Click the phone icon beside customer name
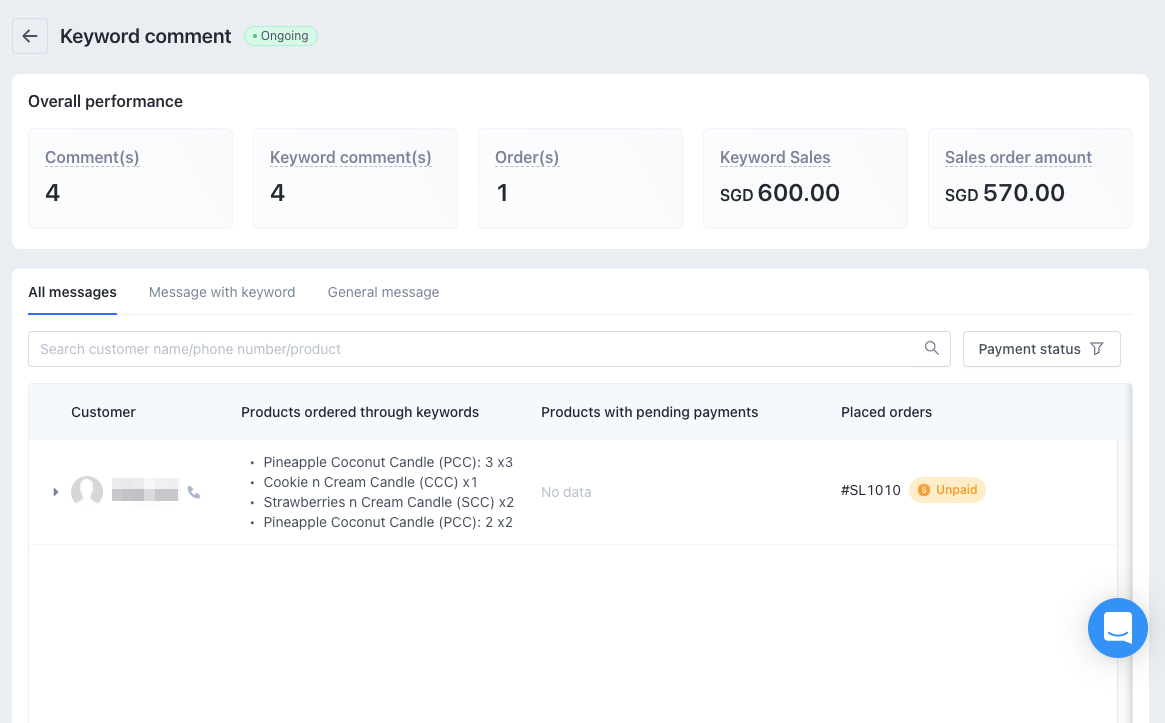1165x723 pixels. click(194, 492)
